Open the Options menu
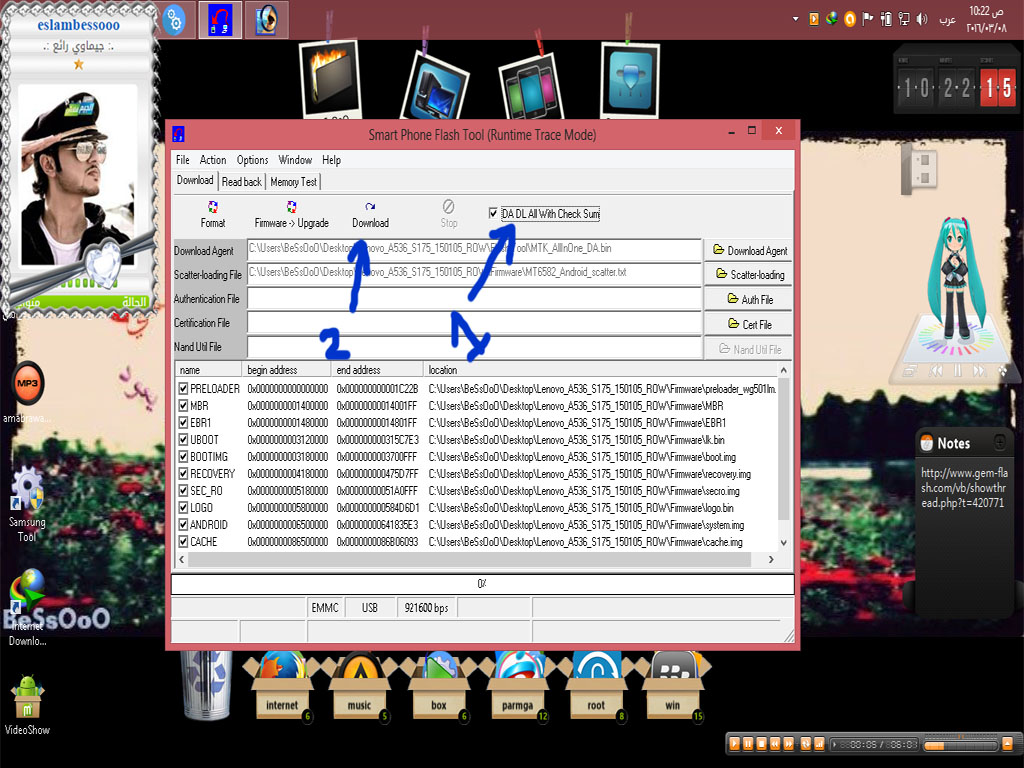Image resolution: width=1024 pixels, height=768 pixels. [x=253, y=160]
